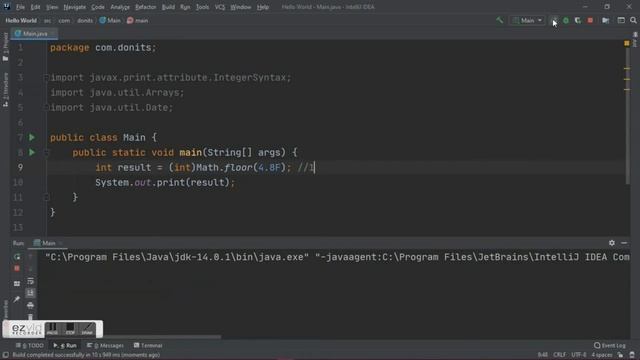
Task: Hide the Run panel with minimize dash
Action: [624, 243]
